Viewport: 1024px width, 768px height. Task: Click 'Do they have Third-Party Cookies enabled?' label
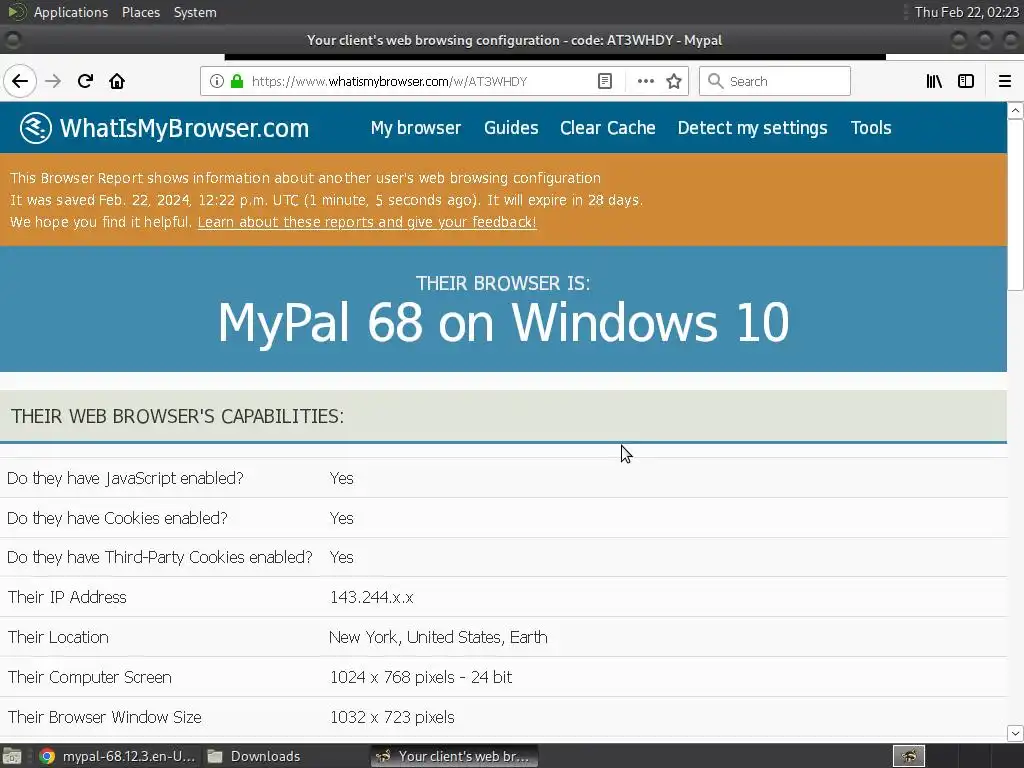click(x=160, y=557)
